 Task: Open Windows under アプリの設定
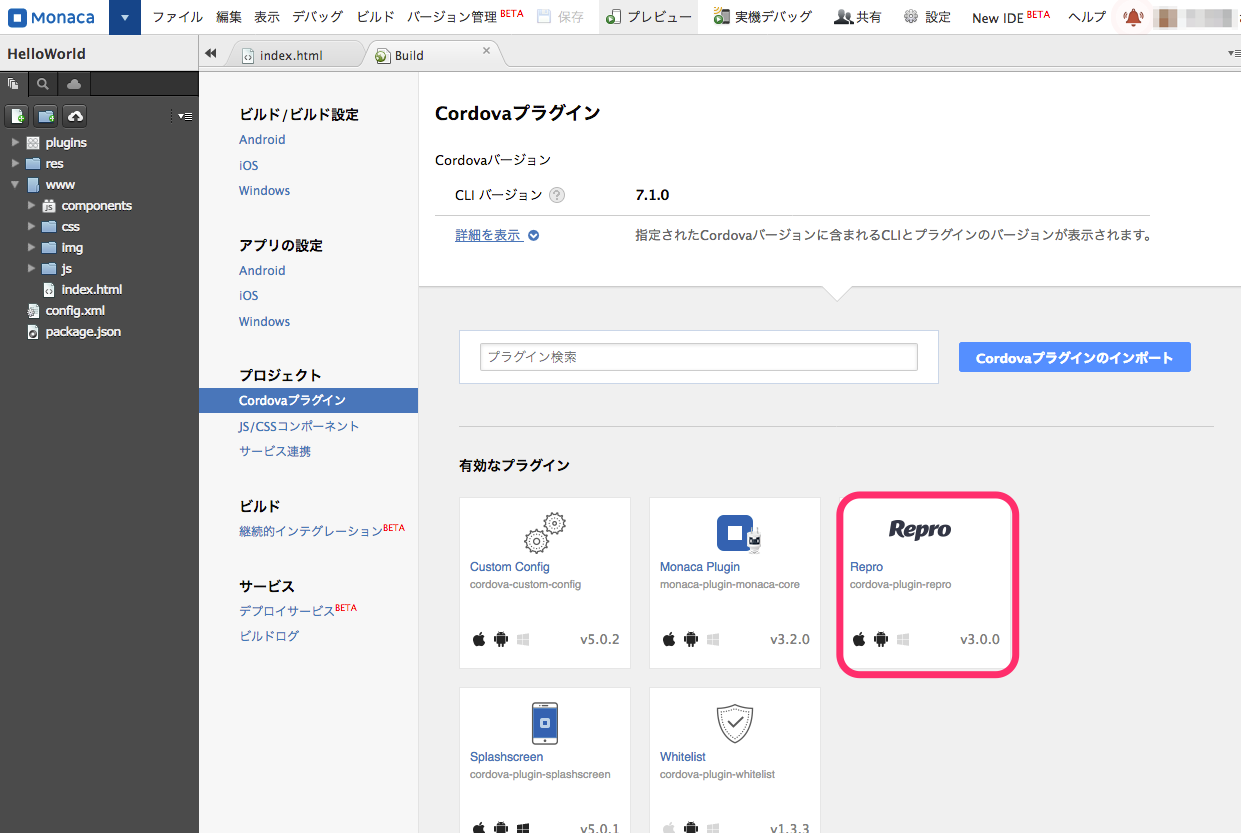click(x=264, y=321)
